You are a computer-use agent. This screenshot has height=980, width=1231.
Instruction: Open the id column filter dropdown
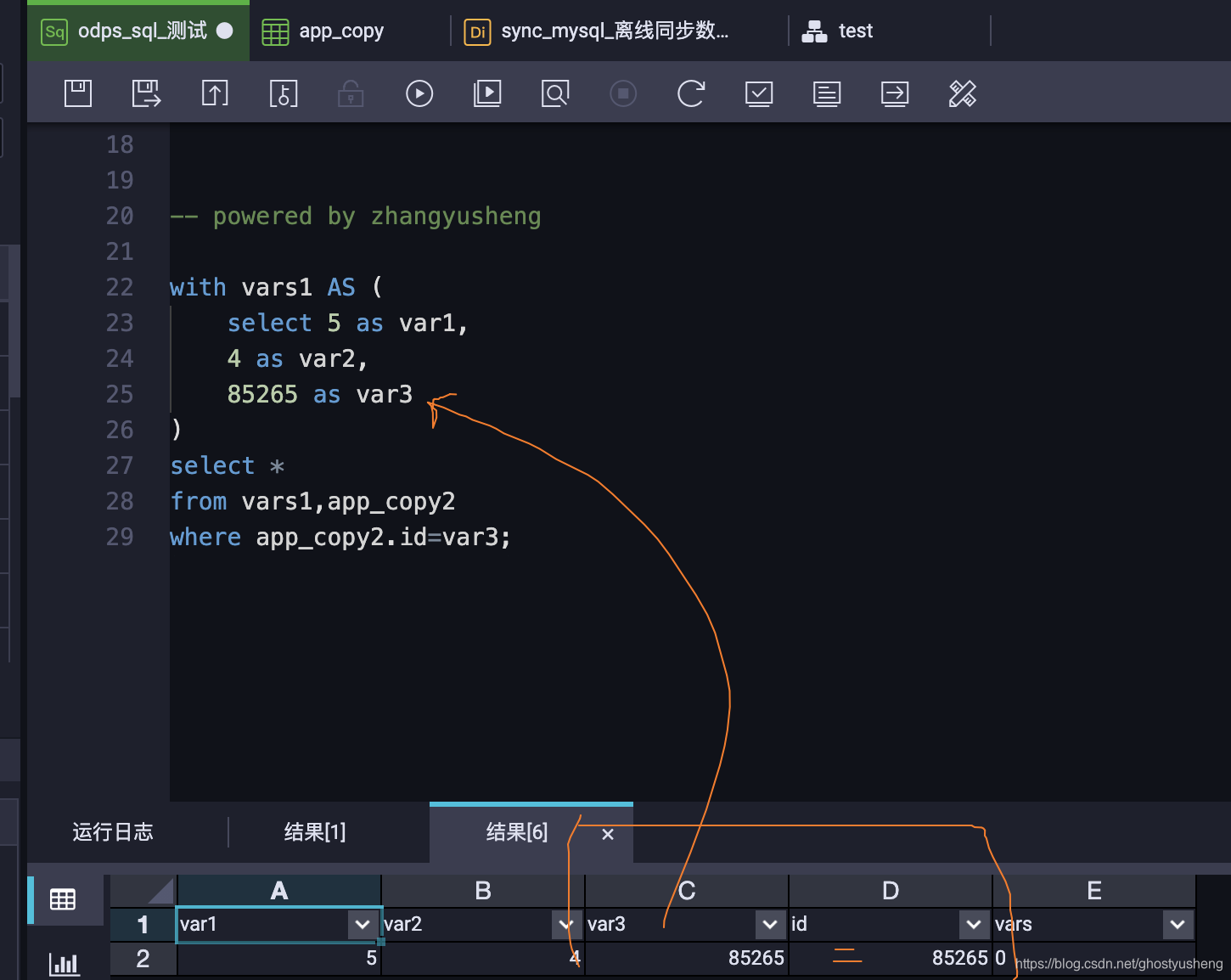coord(974,924)
